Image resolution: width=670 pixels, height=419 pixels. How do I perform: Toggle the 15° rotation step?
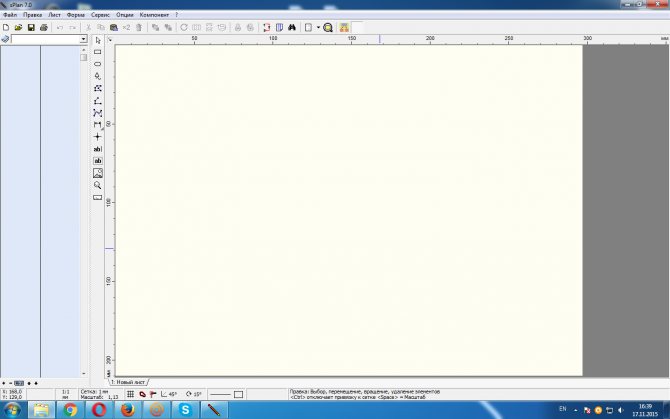click(194, 394)
